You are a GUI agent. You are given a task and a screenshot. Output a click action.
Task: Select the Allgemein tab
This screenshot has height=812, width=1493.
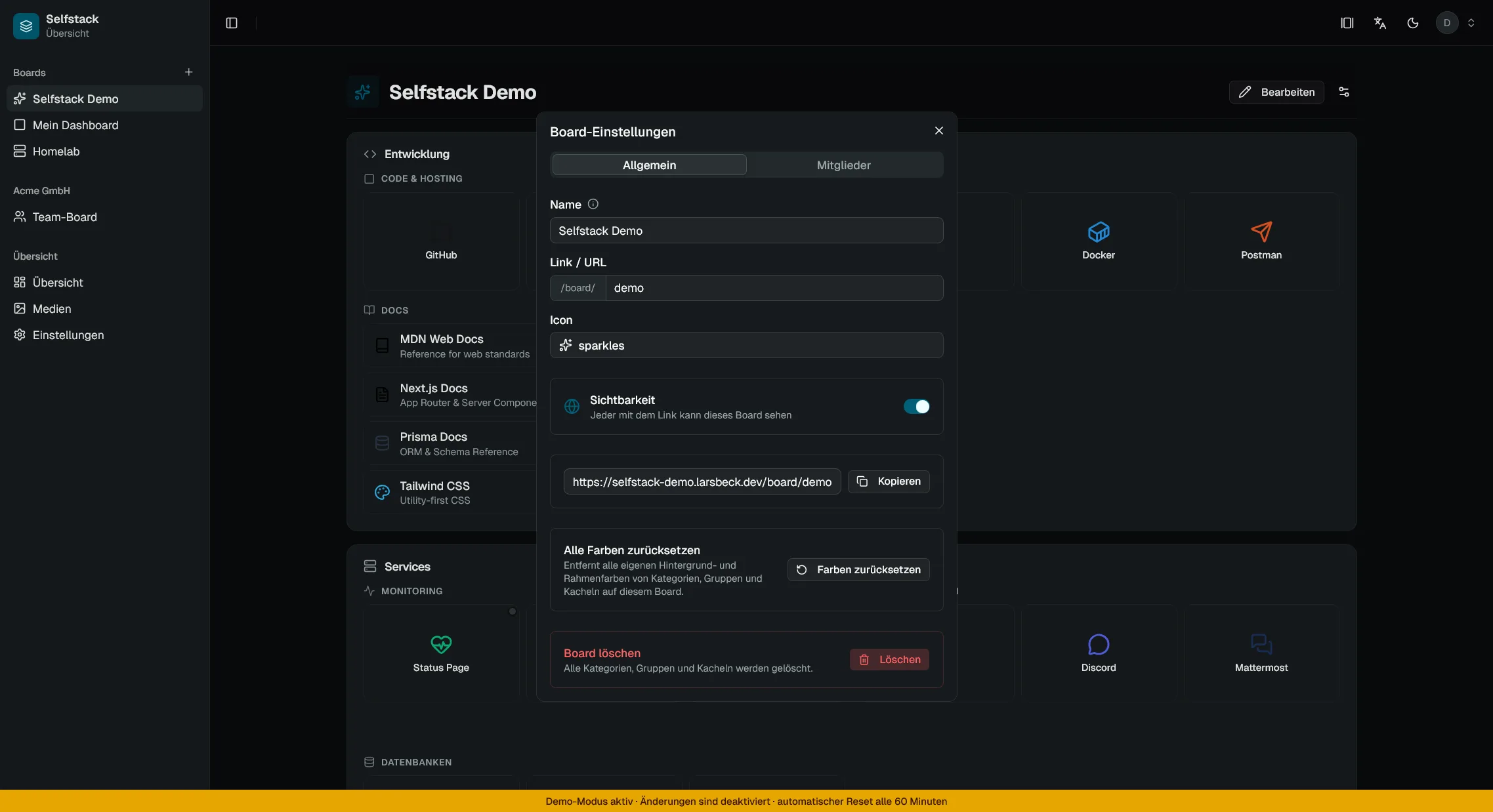tap(649, 165)
